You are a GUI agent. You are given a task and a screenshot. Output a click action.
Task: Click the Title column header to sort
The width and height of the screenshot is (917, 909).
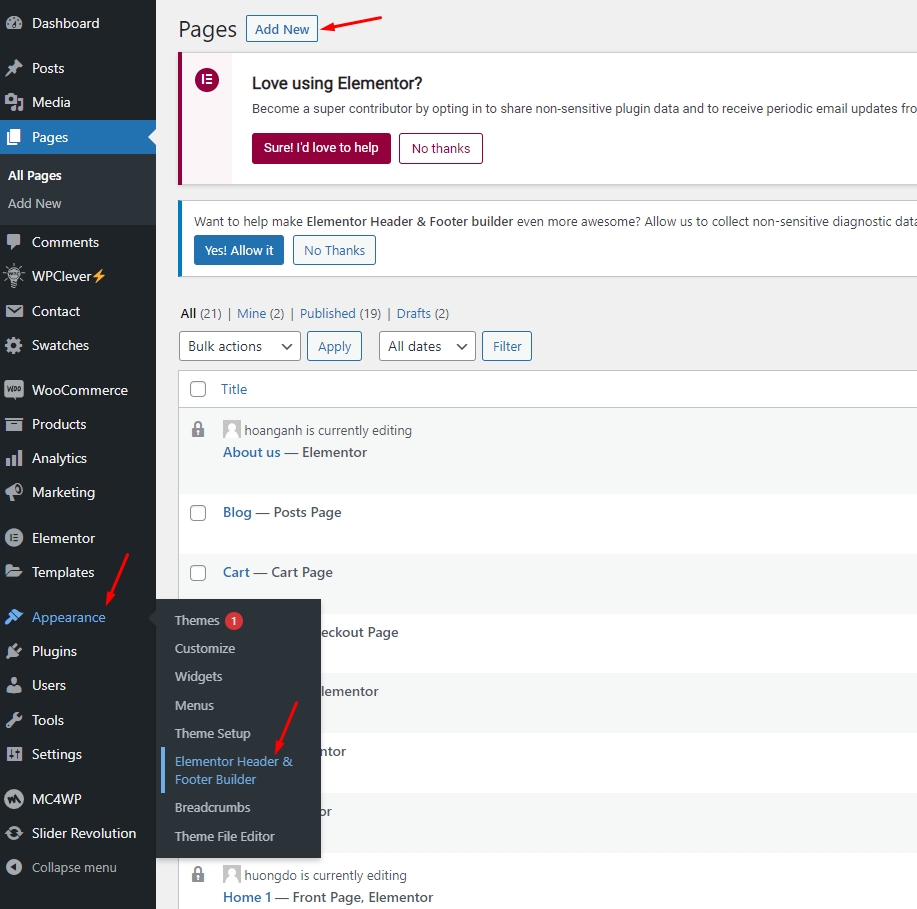(234, 389)
